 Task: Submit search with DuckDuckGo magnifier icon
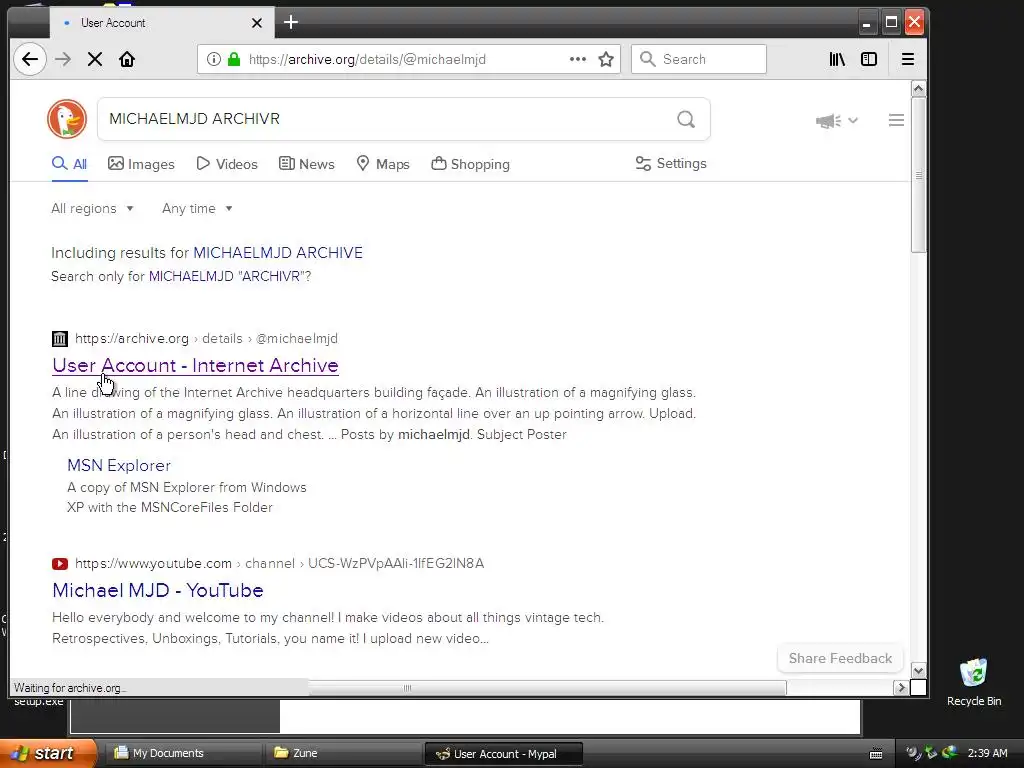click(x=686, y=119)
